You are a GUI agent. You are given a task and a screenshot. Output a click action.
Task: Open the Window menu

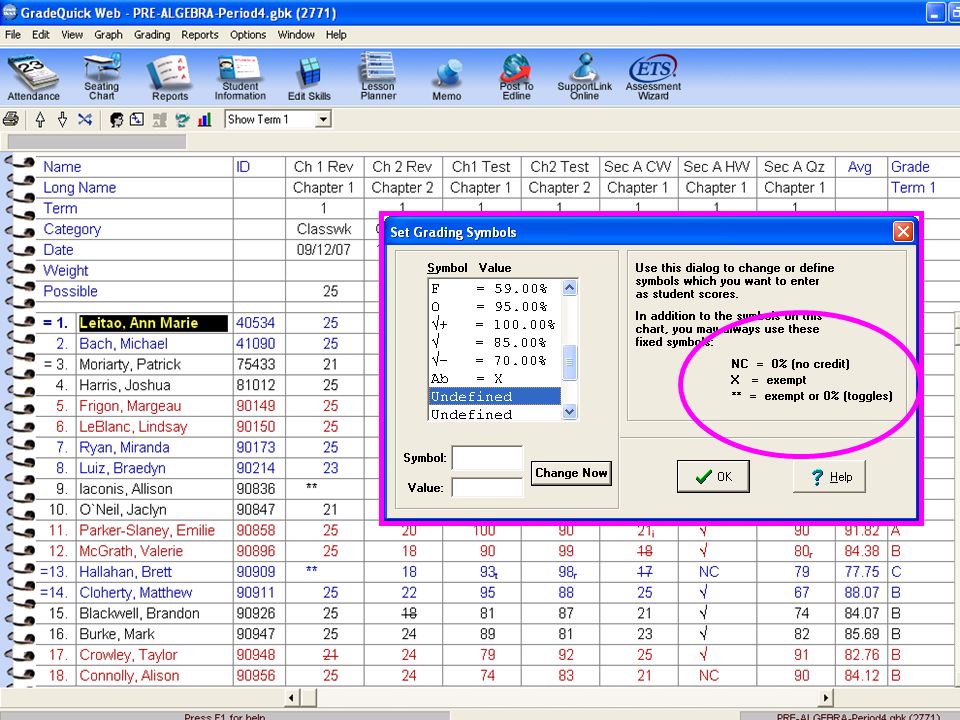pos(296,35)
